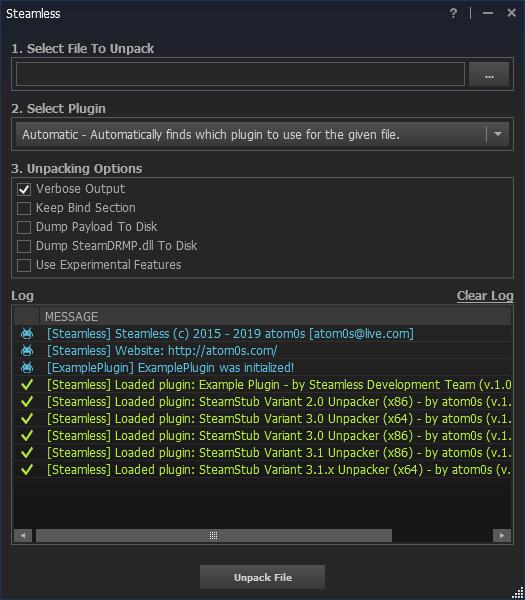Select the SteamStub Variant 3.1 Unpacker (x86) text
The image size is (525, 600).
pos(279,453)
